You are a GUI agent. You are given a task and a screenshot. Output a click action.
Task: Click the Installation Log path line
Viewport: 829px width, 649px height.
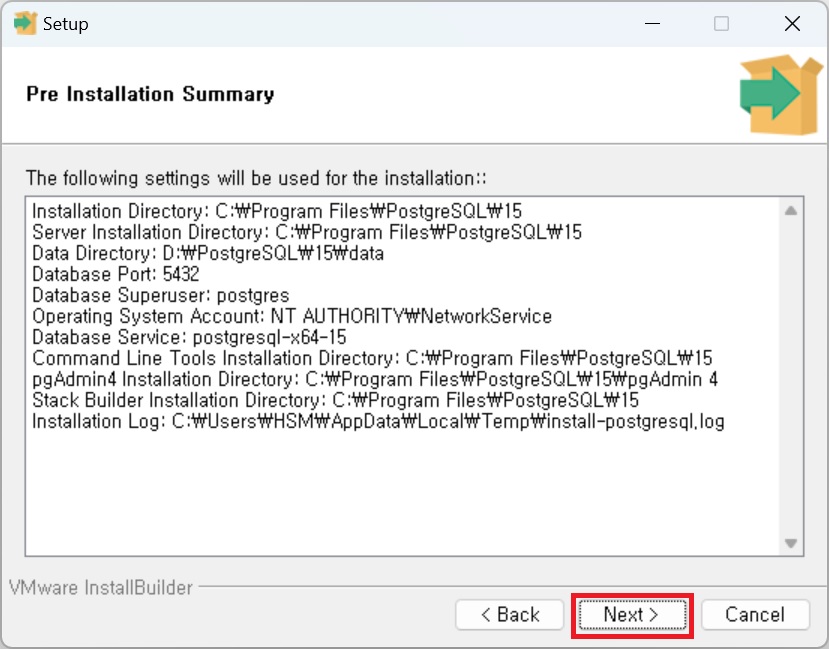378,421
